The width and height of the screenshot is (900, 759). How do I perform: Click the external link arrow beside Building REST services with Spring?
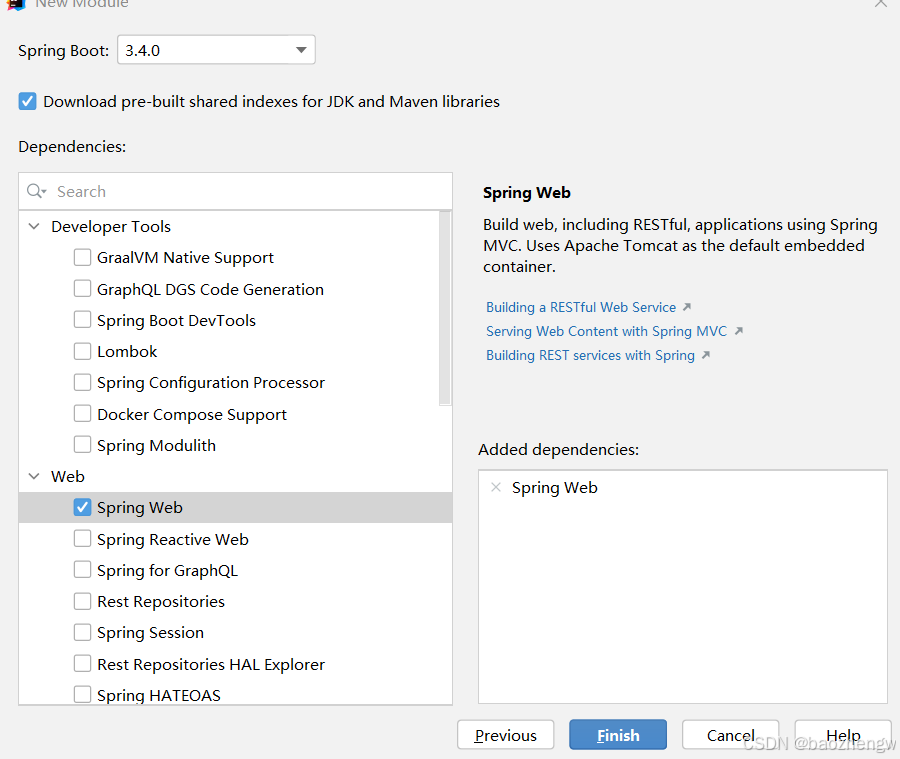point(703,355)
